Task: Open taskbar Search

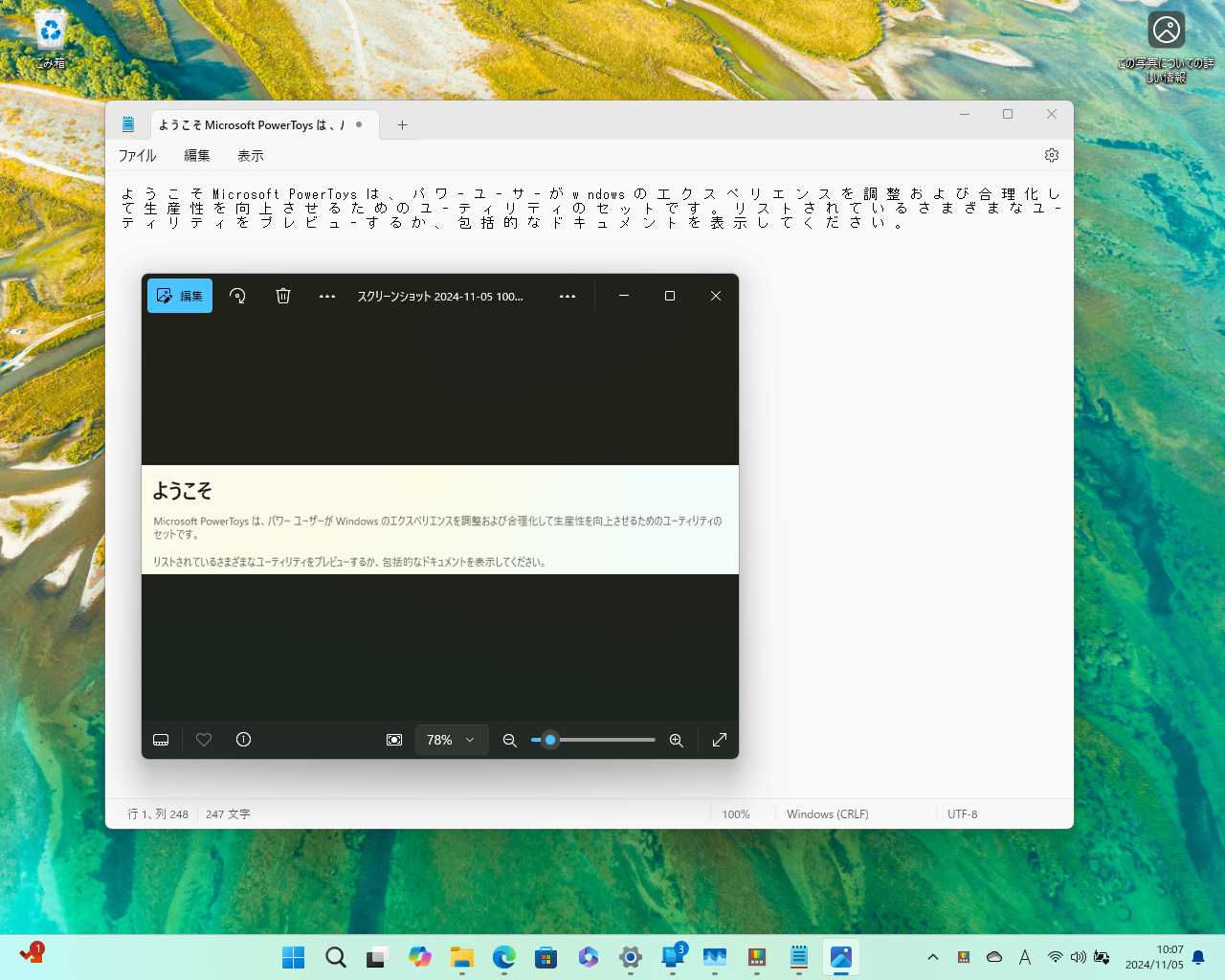Action: click(x=336, y=957)
